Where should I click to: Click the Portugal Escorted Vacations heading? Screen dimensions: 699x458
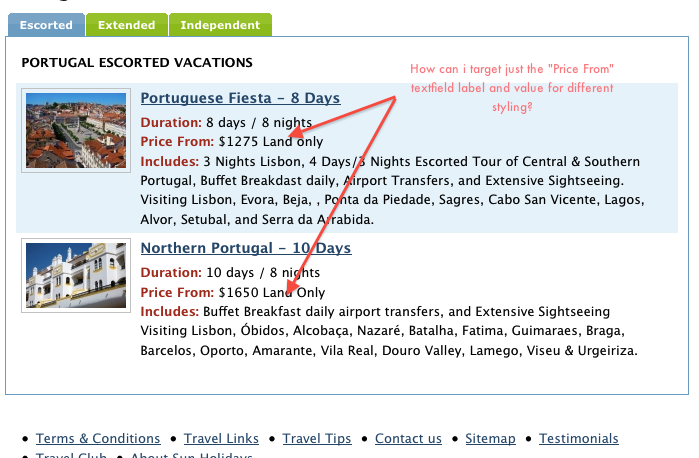(x=137, y=62)
